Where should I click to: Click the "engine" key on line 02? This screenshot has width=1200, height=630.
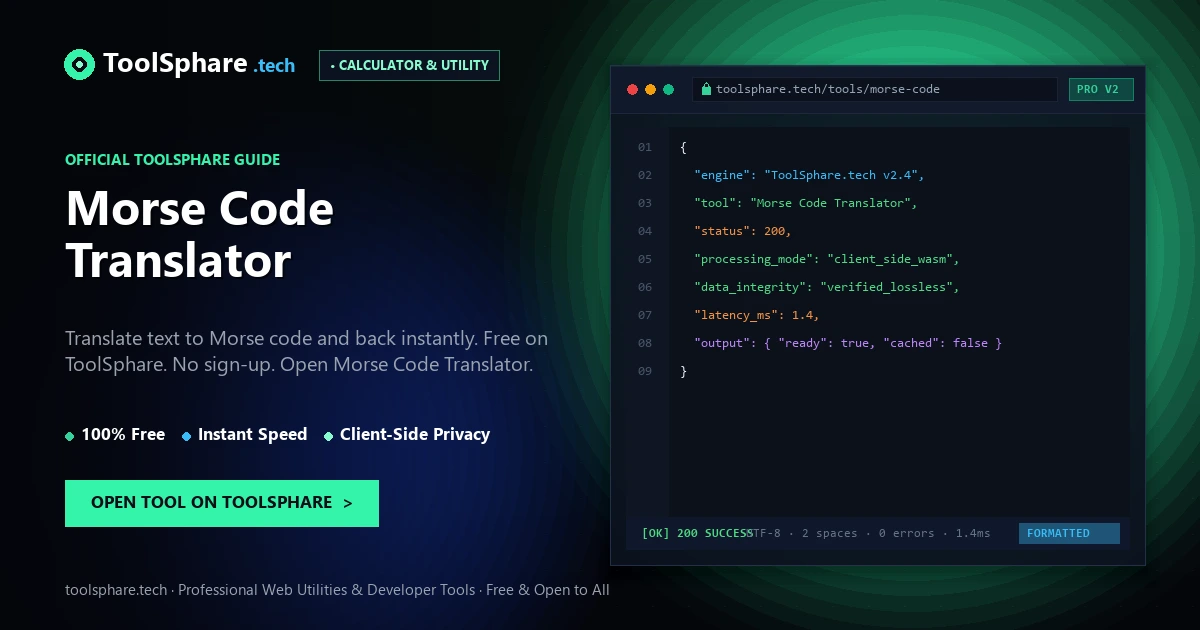point(722,175)
